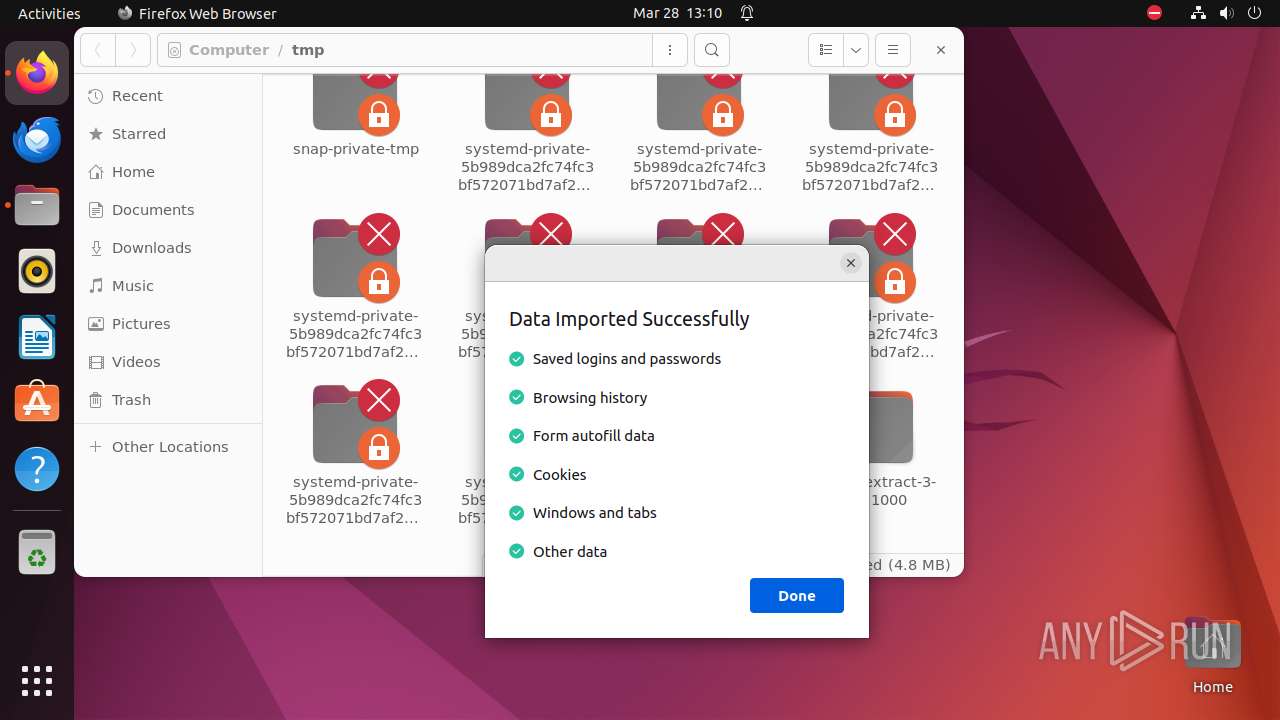The width and height of the screenshot is (1280, 720).
Task: Click the Form autofill data item
Action: tap(582, 436)
